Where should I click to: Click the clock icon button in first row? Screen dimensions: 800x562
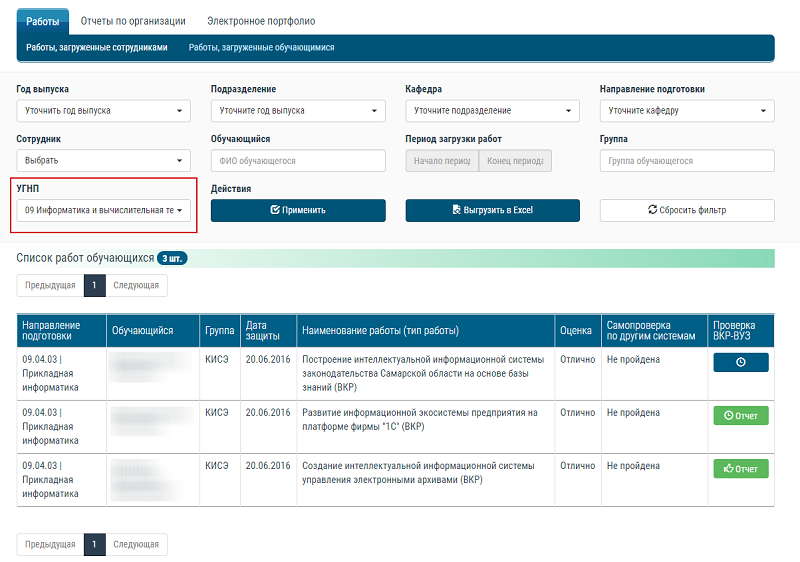tap(740, 362)
